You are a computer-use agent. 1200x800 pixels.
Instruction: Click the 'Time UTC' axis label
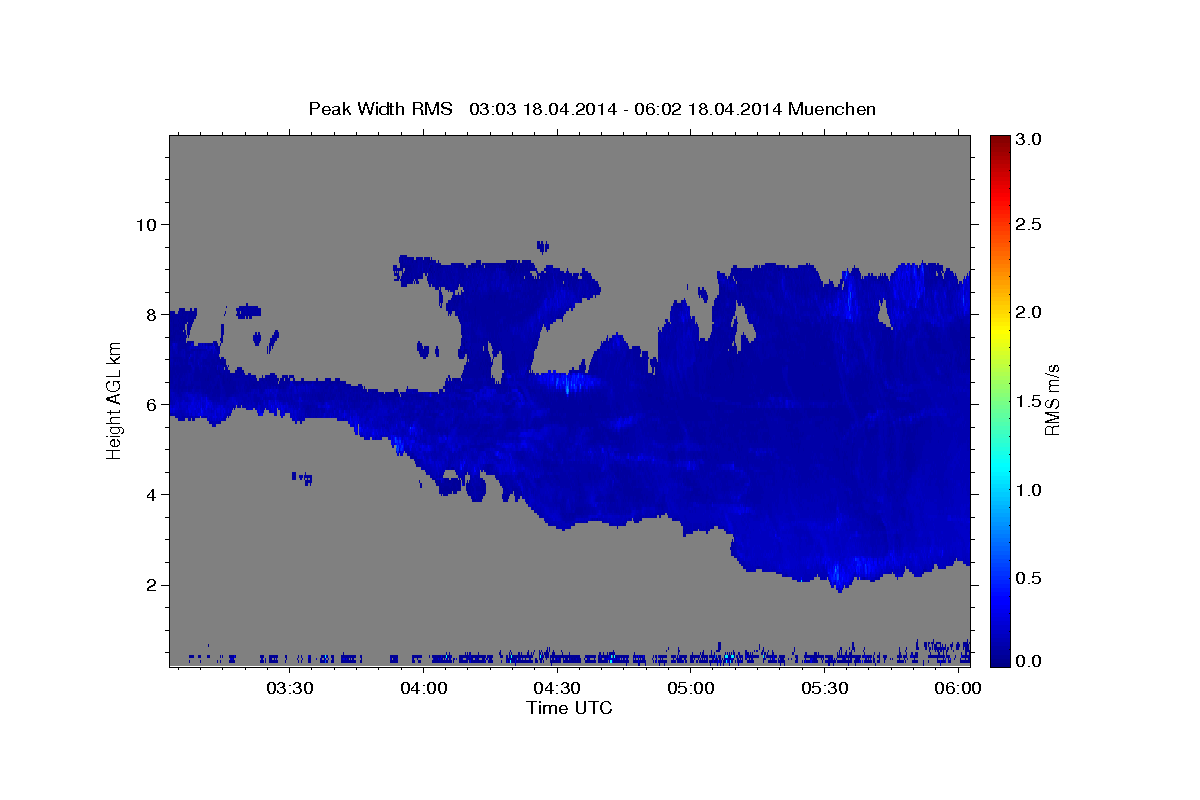click(569, 708)
